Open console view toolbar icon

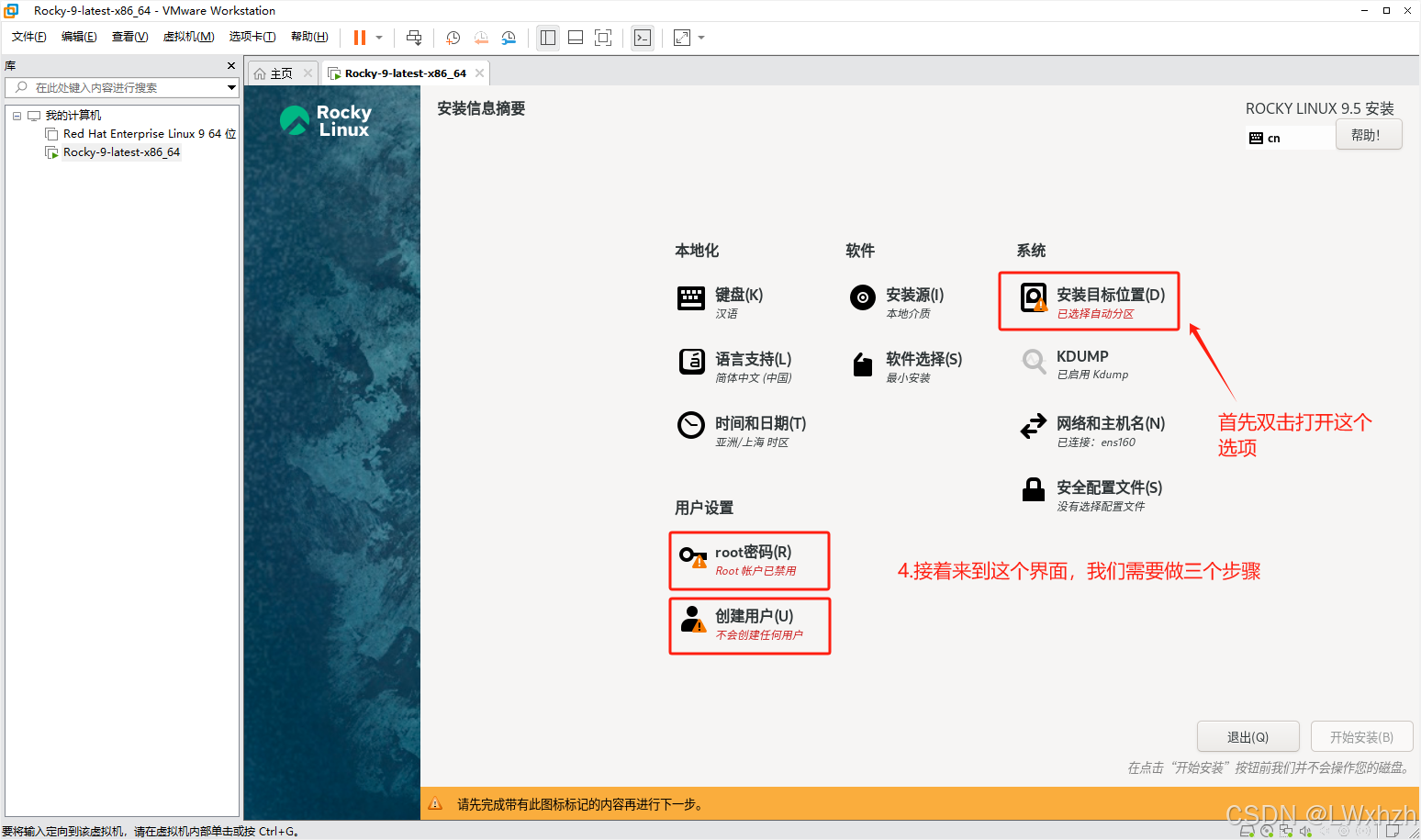(643, 38)
